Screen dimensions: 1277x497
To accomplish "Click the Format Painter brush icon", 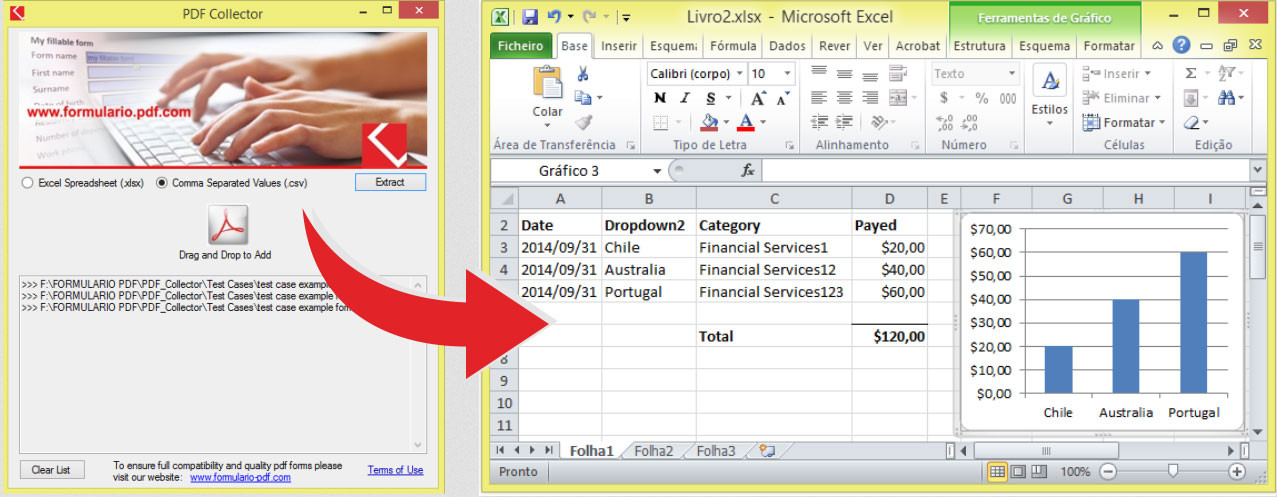I will tap(583, 122).
